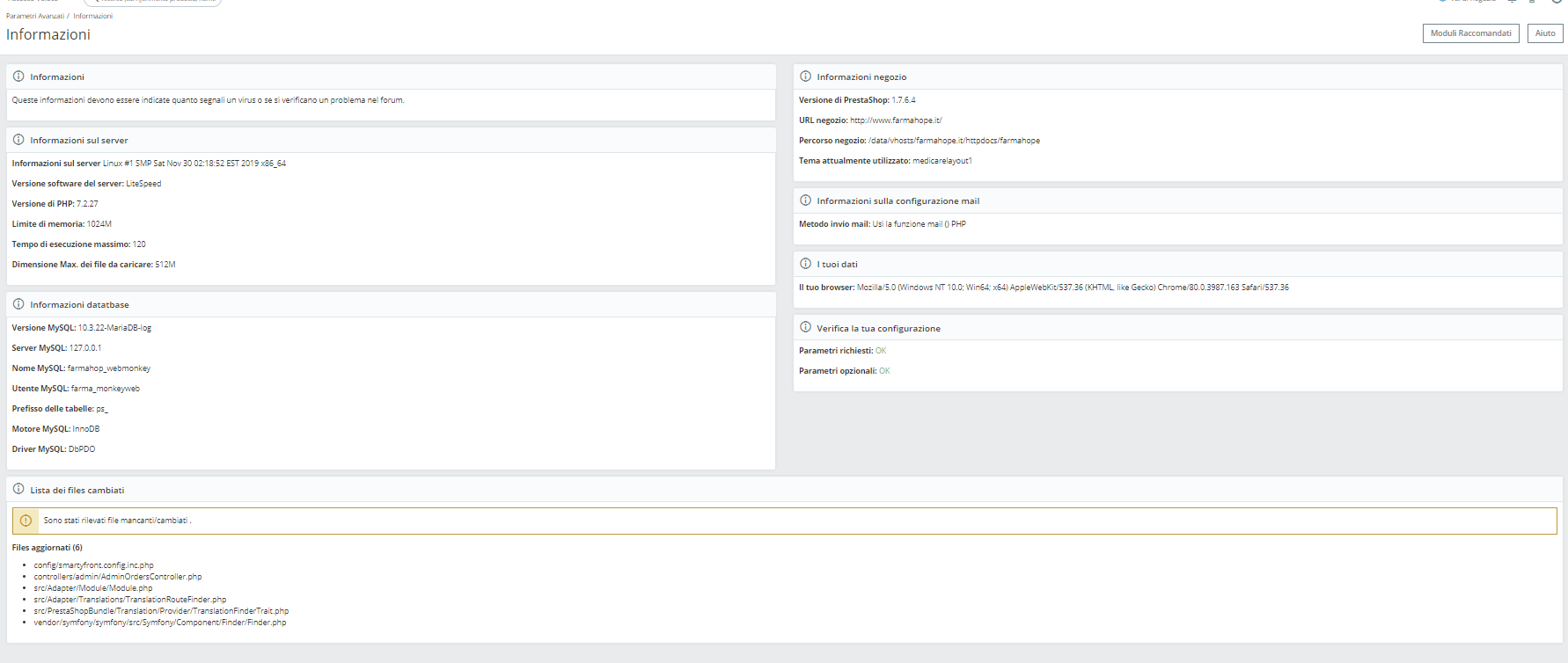Click 'Files aggiornati (6)' label
This screenshot has width=1568, height=663.
click(x=48, y=548)
